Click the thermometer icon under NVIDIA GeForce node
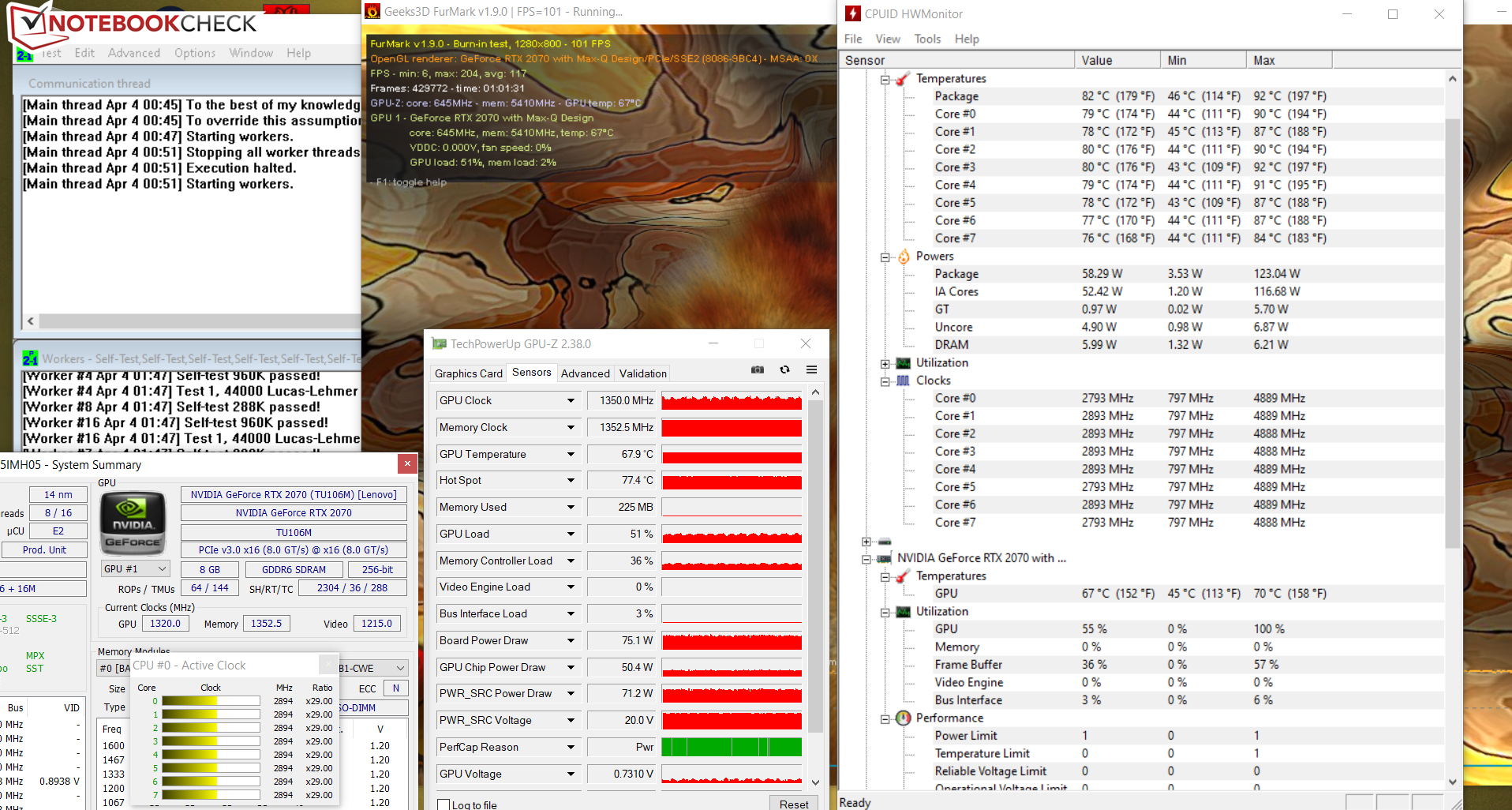The image size is (1512, 810). (x=904, y=576)
